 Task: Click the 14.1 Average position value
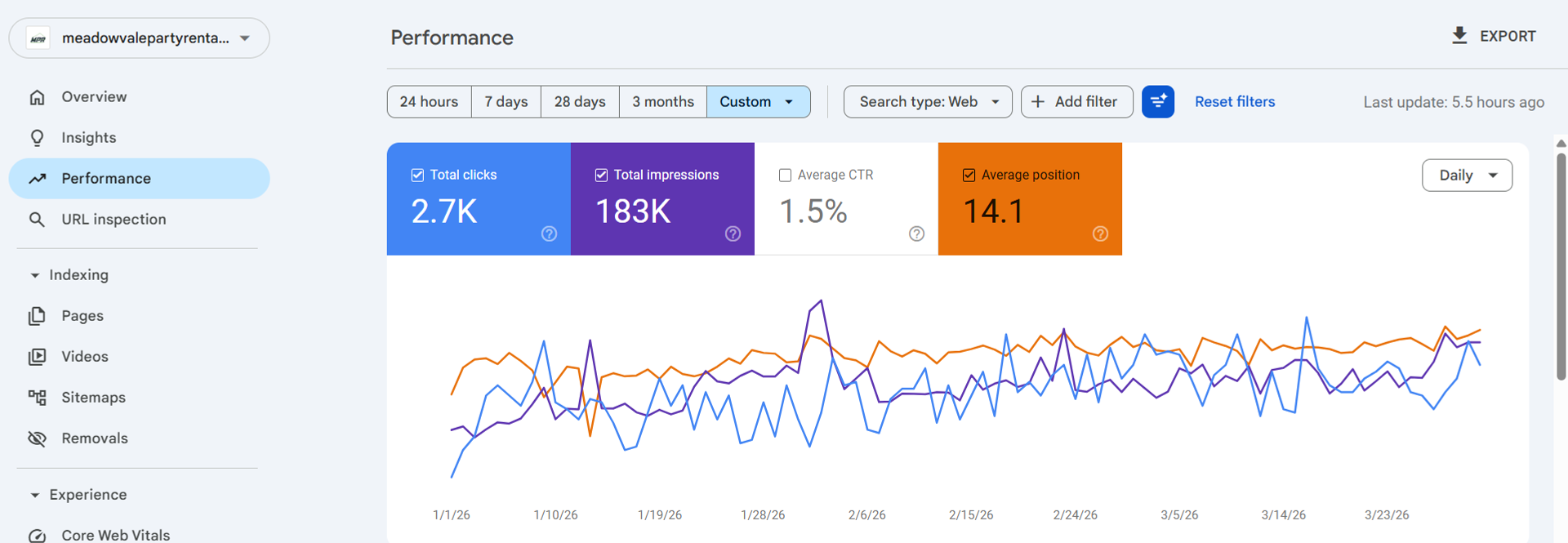pyautogui.click(x=993, y=211)
